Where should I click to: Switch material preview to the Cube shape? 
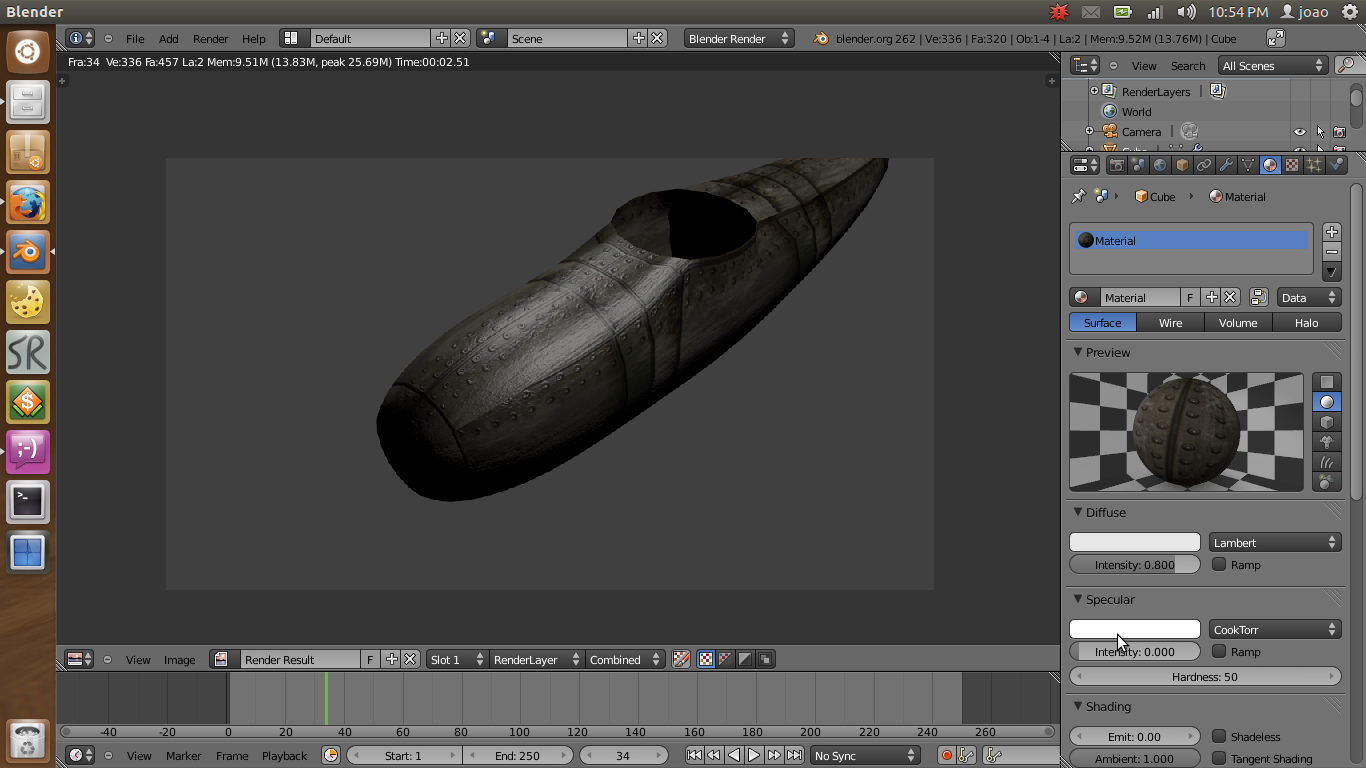[x=1326, y=421]
